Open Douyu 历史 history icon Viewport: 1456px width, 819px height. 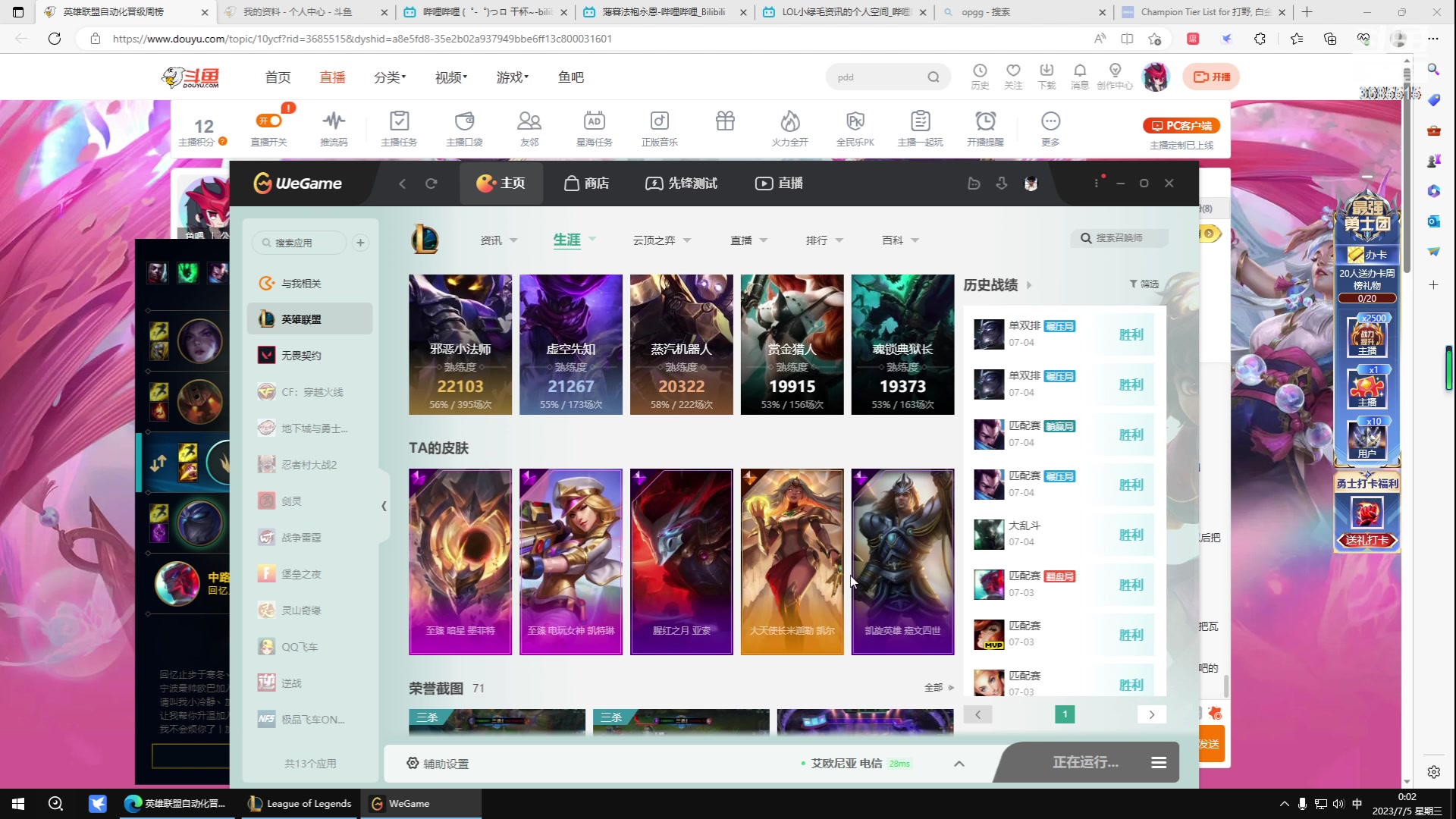(980, 76)
